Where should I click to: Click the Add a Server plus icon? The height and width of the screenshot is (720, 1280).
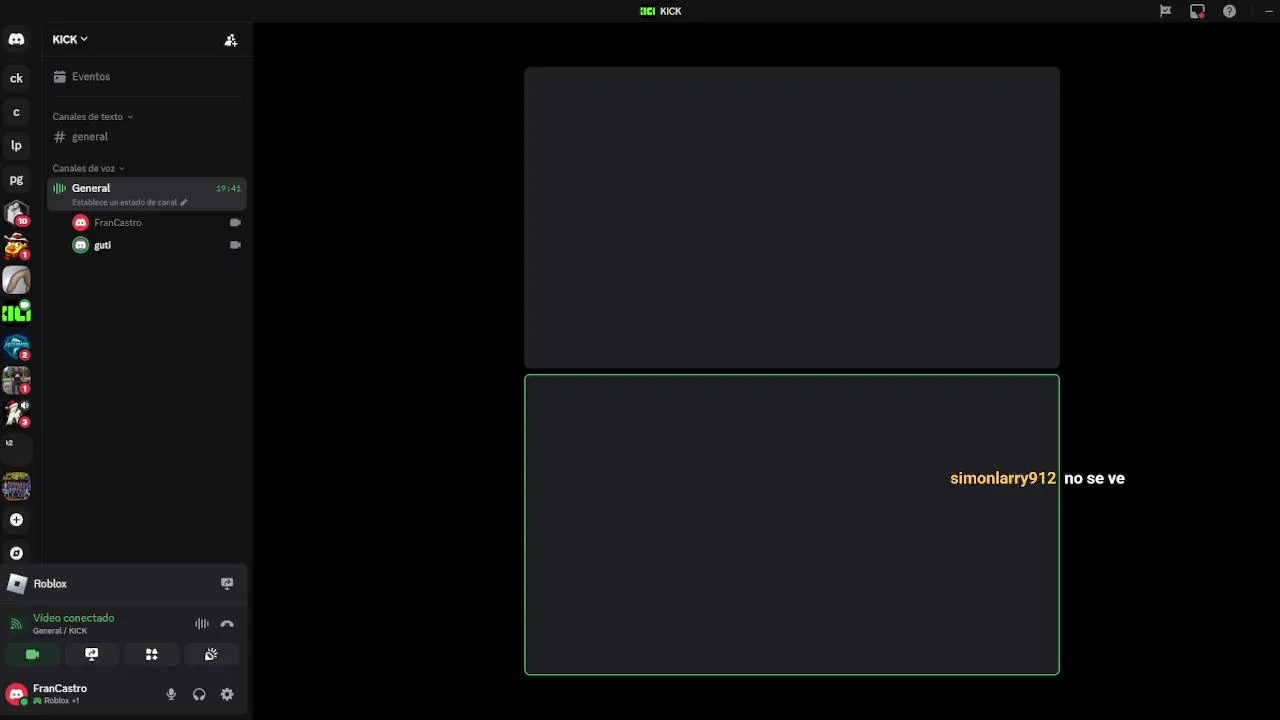pos(16,520)
